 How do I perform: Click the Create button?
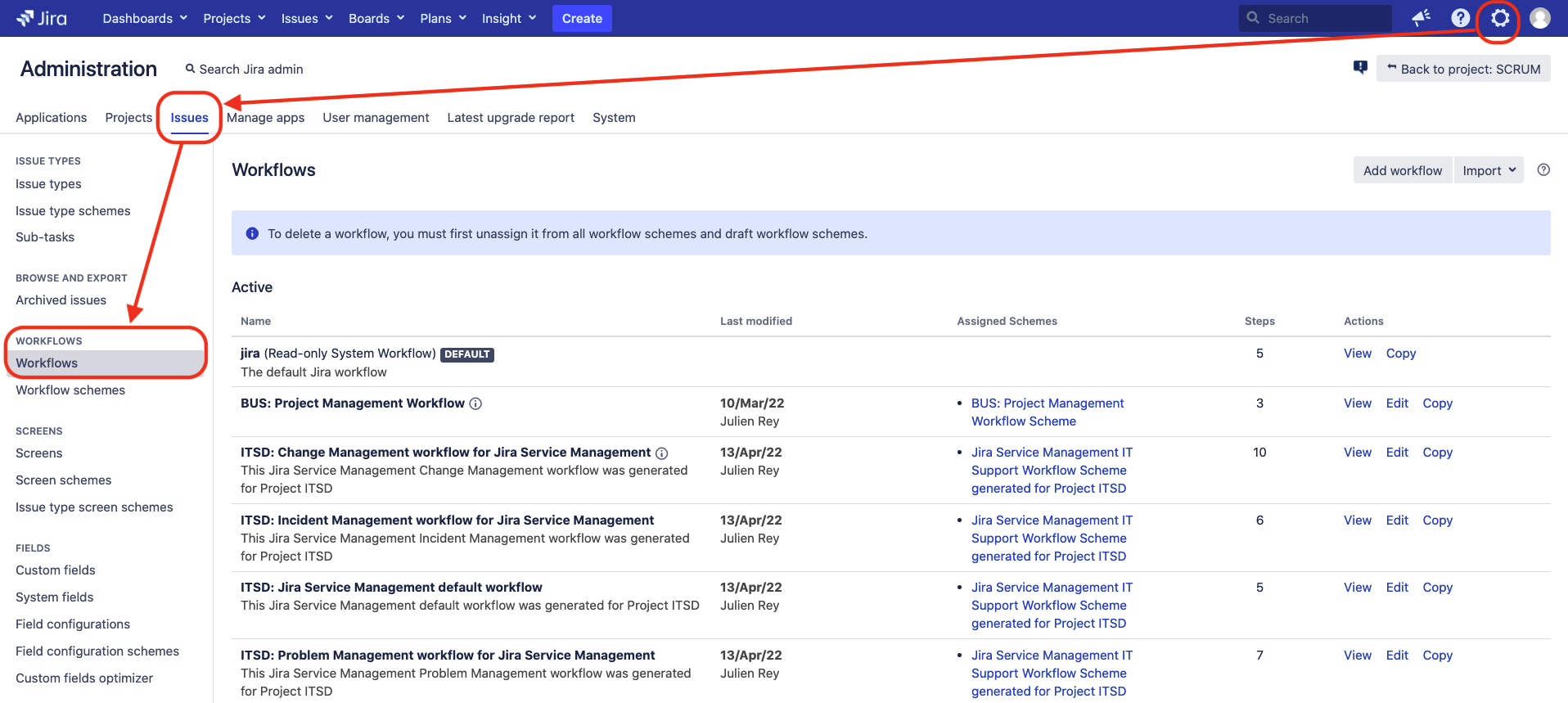pyautogui.click(x=582, y=18)
